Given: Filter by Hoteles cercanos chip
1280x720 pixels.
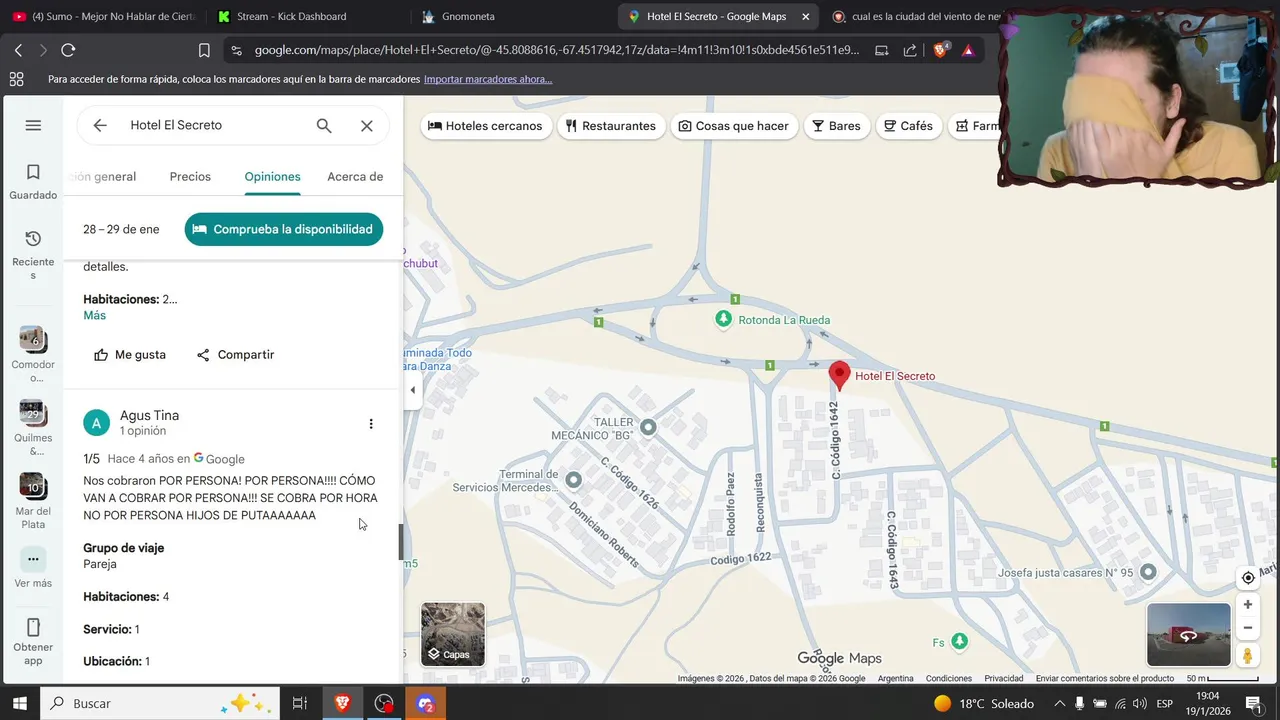Looking at the screenshot, I should pyautogui.click(x=485, y=126).
